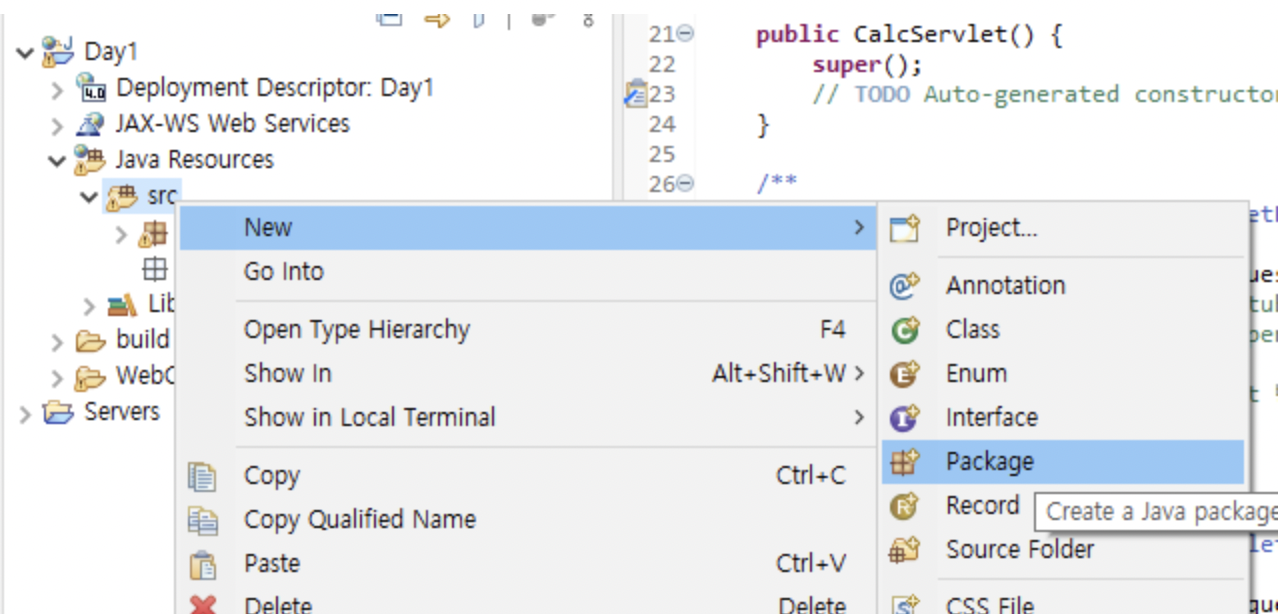Click the Source Folder icon in submenu
Image resolution: width=1278 pixels, height=614 pixels.
pos(905,550)
